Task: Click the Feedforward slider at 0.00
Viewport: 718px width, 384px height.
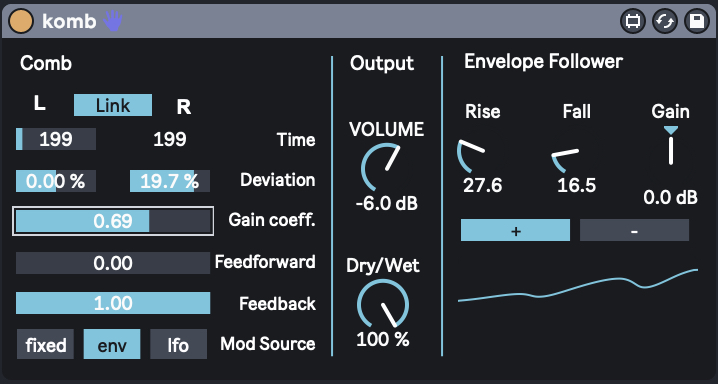Action: coord(113,263)
